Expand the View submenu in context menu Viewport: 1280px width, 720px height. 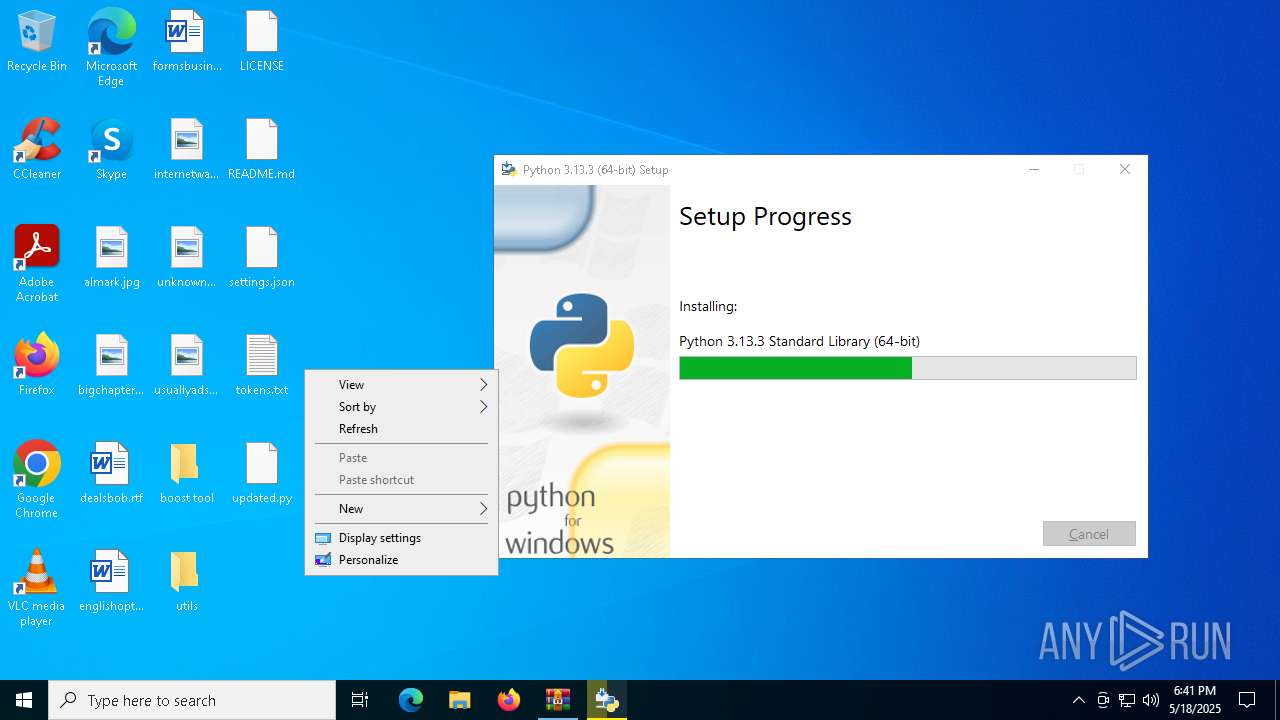[401, 385]
